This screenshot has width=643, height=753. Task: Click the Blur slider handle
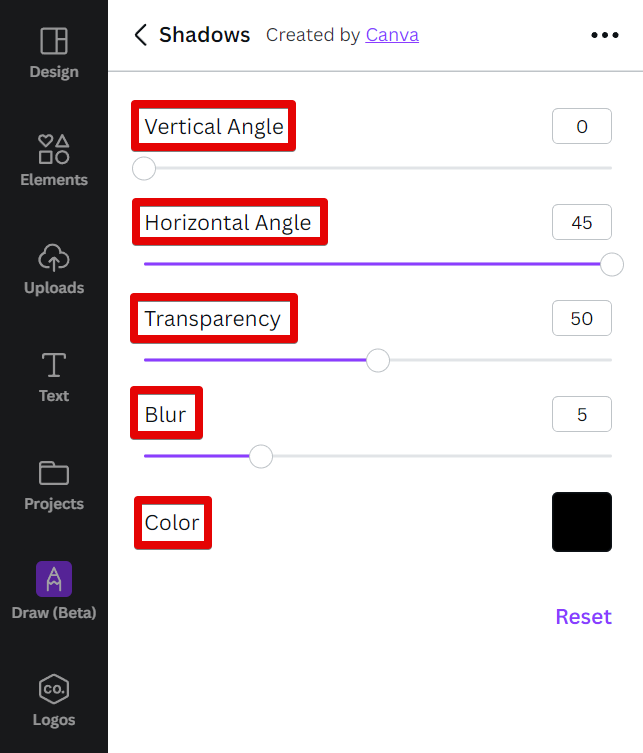(261, 456)
